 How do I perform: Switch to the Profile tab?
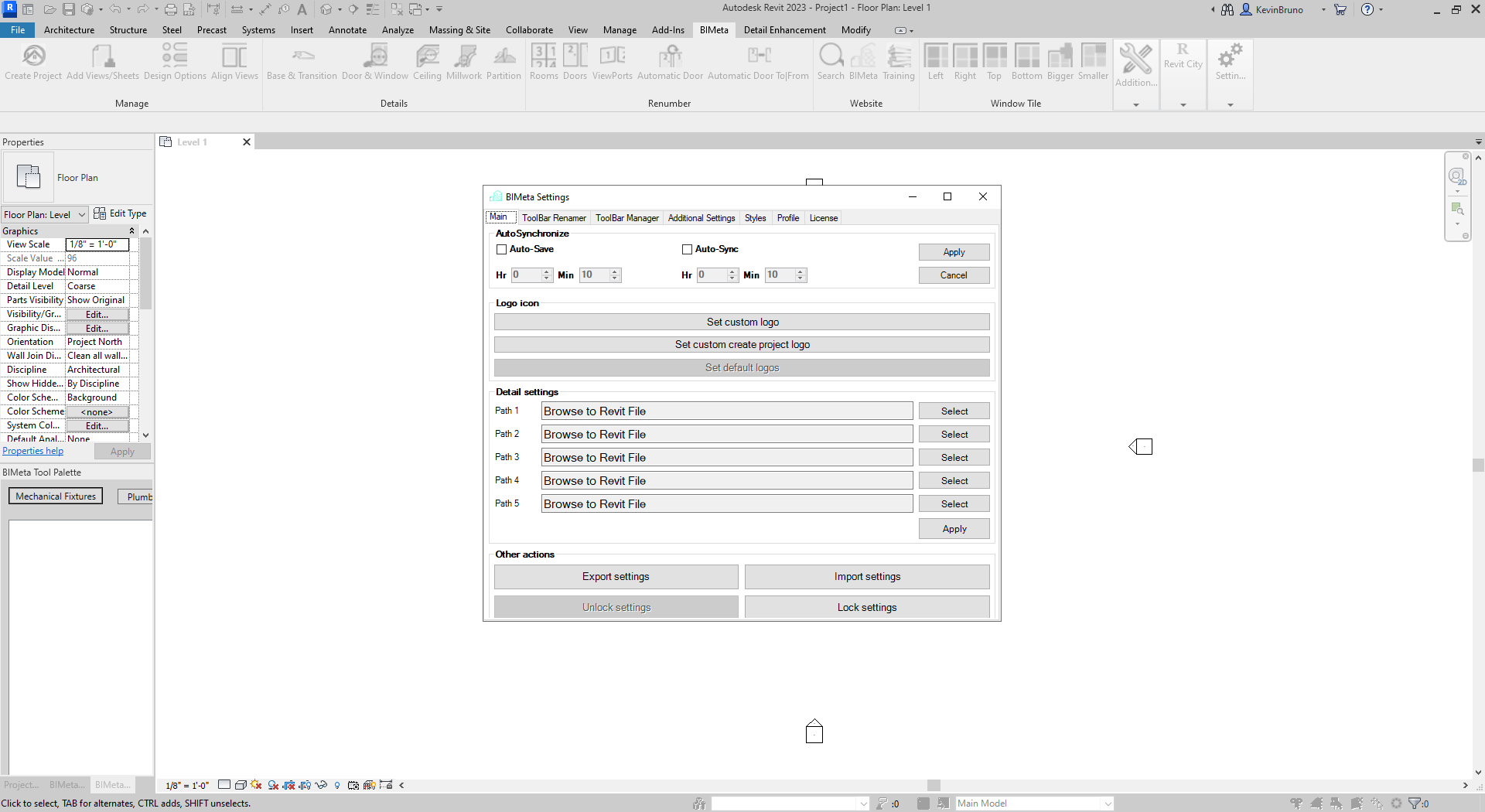coord(788,218)
